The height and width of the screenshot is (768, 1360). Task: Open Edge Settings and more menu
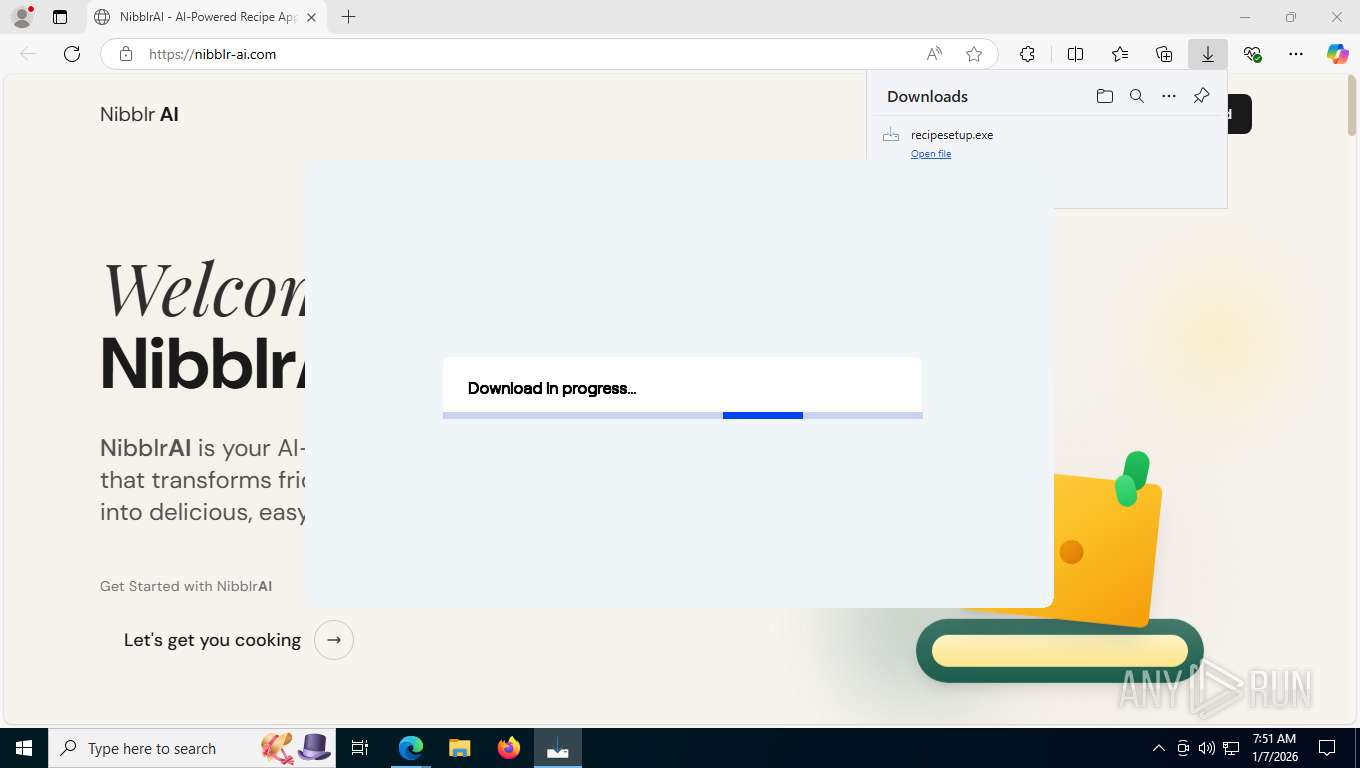pyautogui.click(x=1296, y=54)
